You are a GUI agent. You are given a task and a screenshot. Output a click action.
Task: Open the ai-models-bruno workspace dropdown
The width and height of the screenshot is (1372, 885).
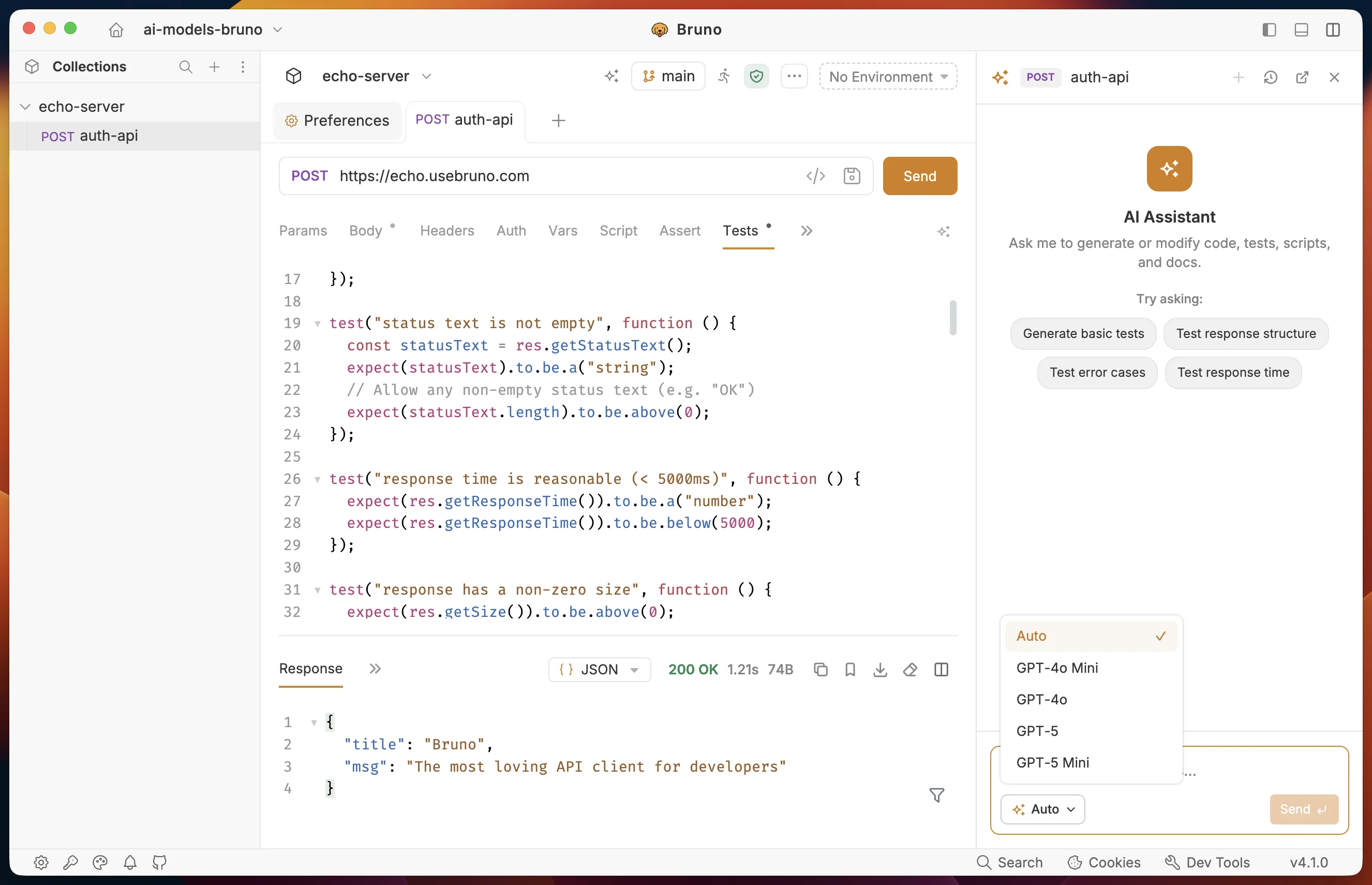pyautogui.click(x=213, y=30)
